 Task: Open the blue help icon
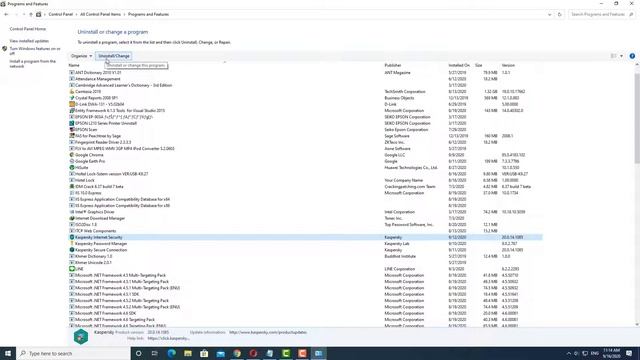632,56
